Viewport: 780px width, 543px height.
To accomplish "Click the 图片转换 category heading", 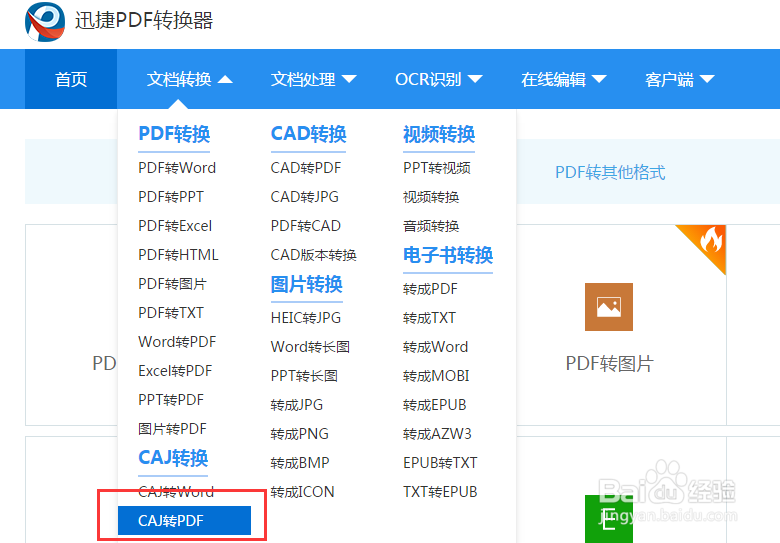I will tap(306, 284).
